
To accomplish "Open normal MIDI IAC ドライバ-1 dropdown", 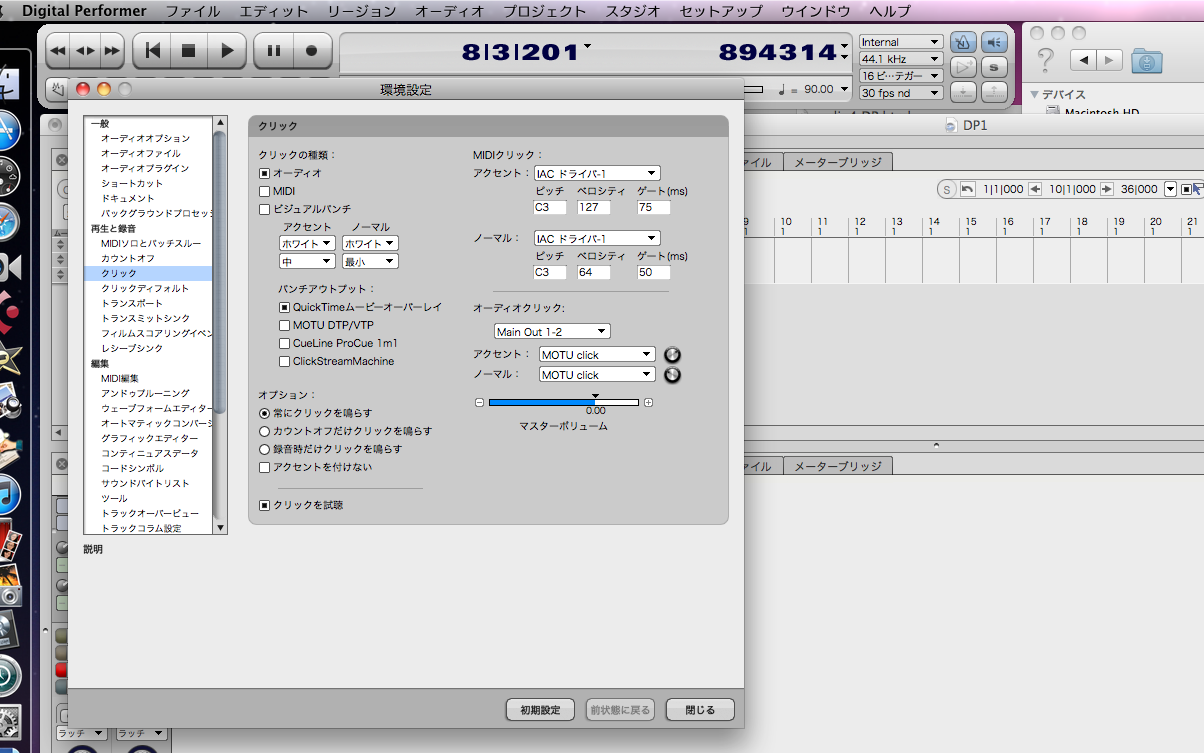I will (x=597, y=238).
